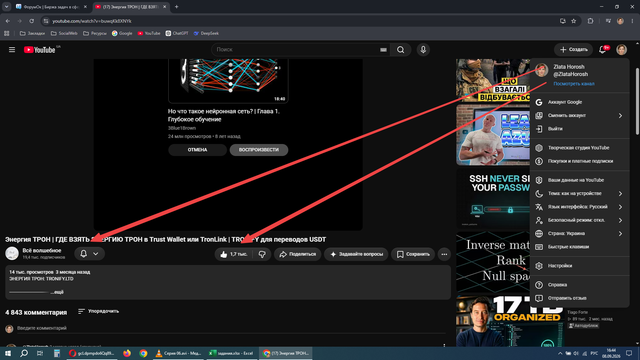
Task: Open Windows taskbar search
Action: tap(24, 353)
